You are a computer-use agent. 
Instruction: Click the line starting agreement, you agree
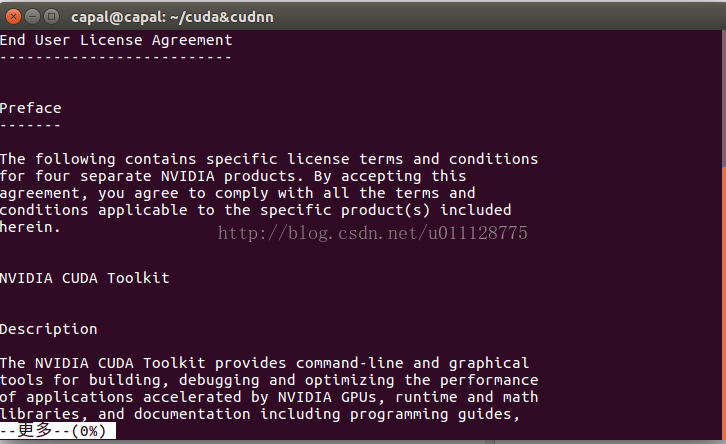point(238,193)
